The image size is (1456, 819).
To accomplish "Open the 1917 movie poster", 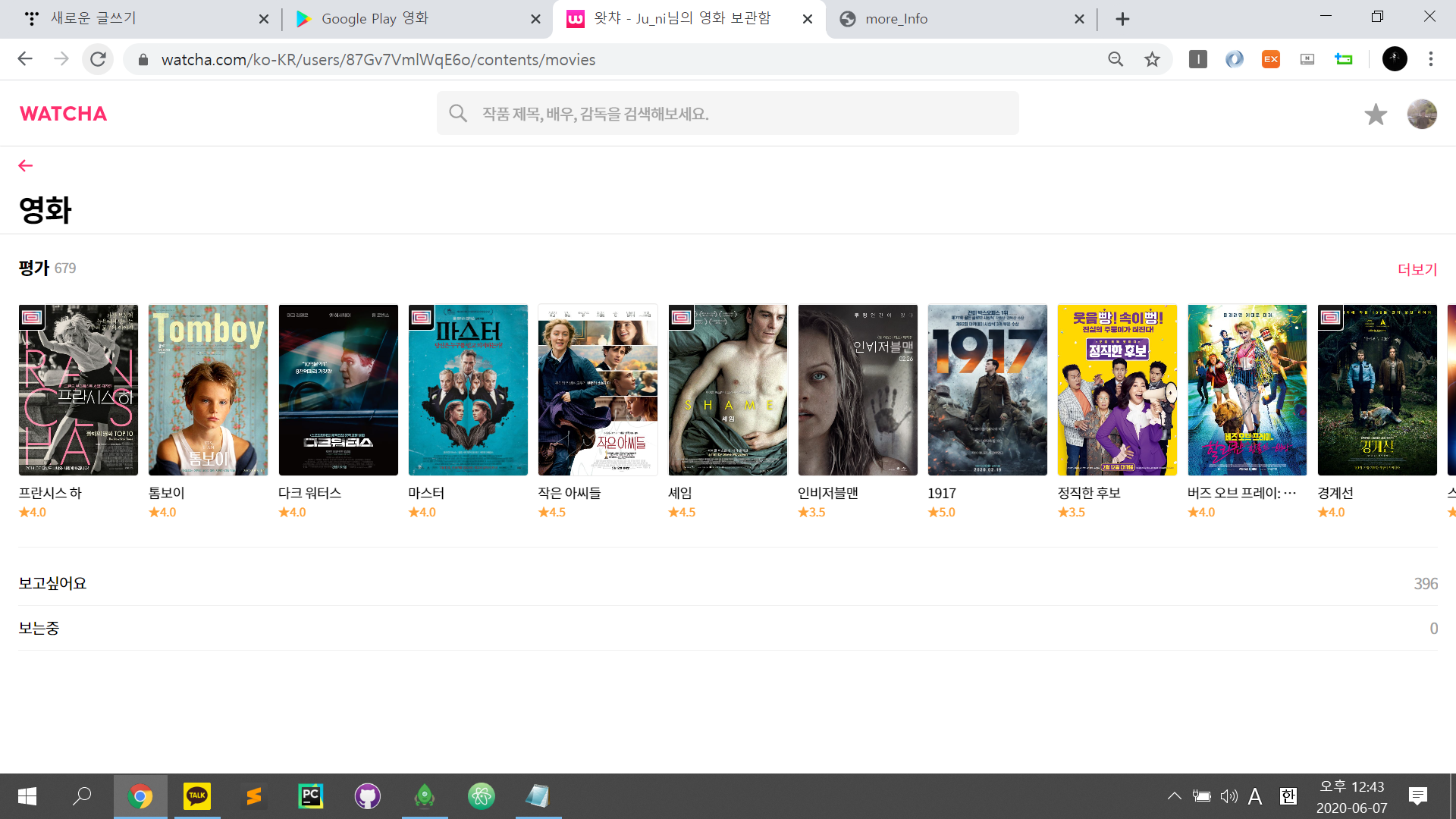I will pyautogui.click(x=987, y=390).
